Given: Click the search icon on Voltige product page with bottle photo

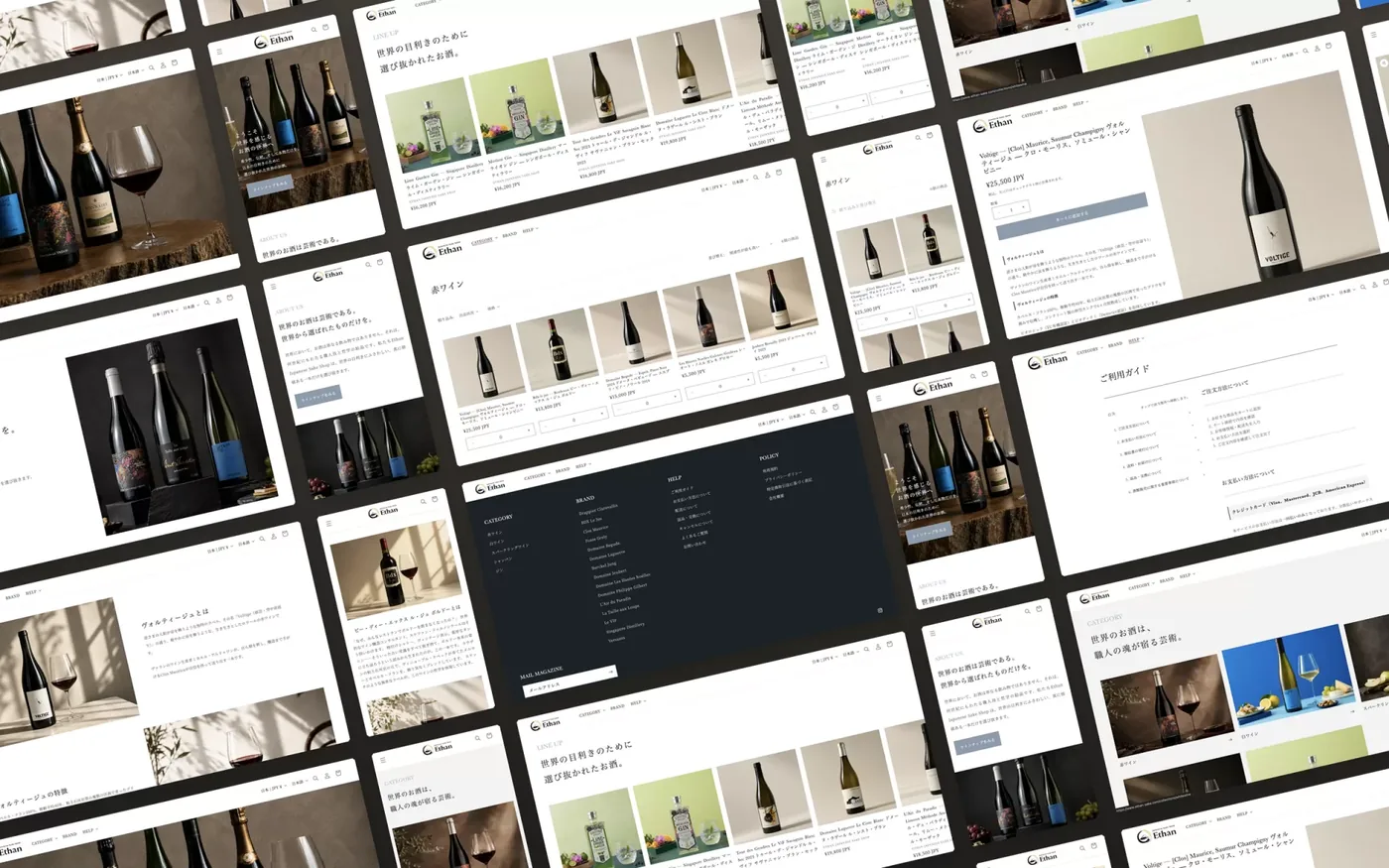Looking at the screenshot, I should tap(1306, 51).
